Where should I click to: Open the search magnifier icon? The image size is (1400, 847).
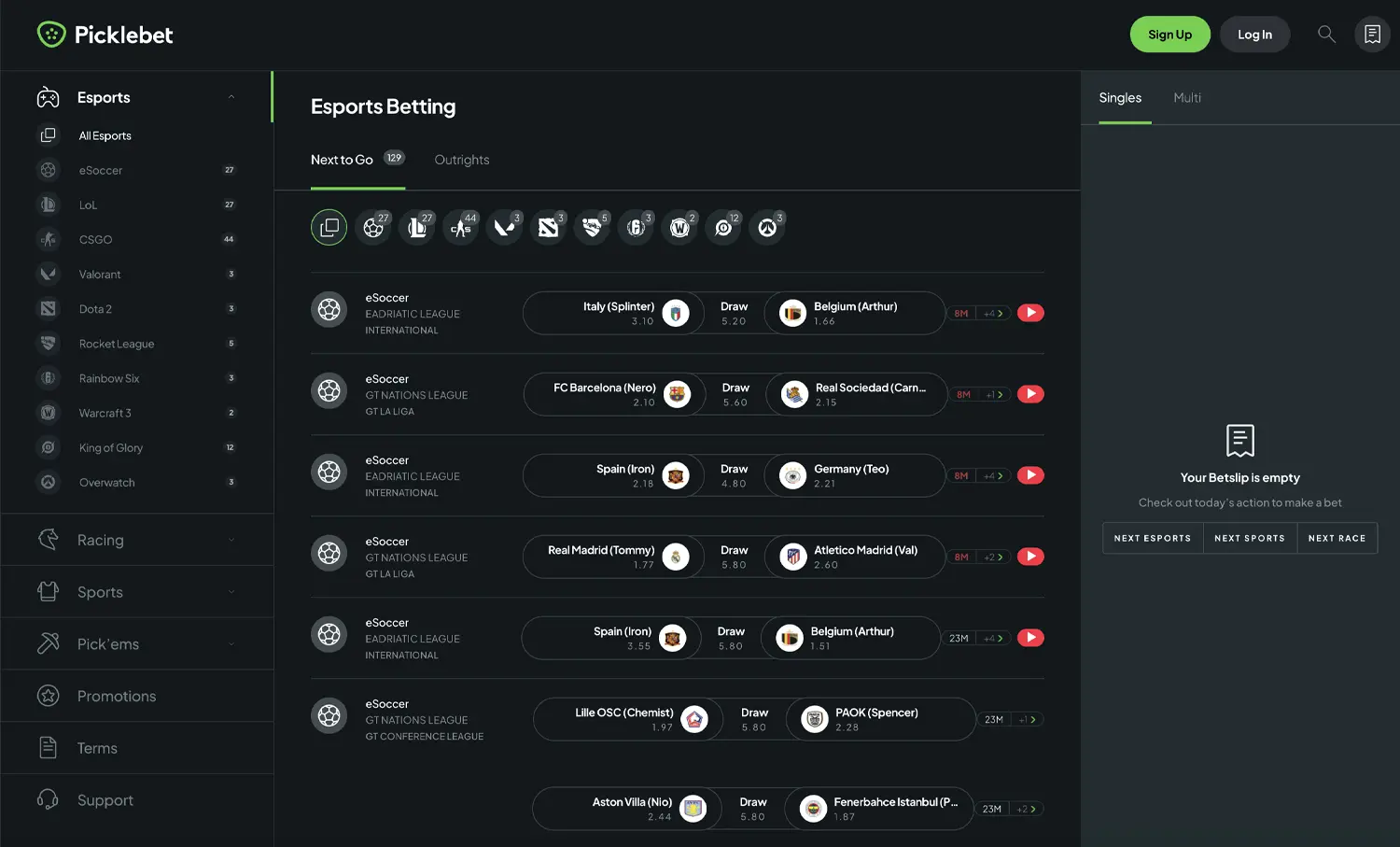point(1326,34)
